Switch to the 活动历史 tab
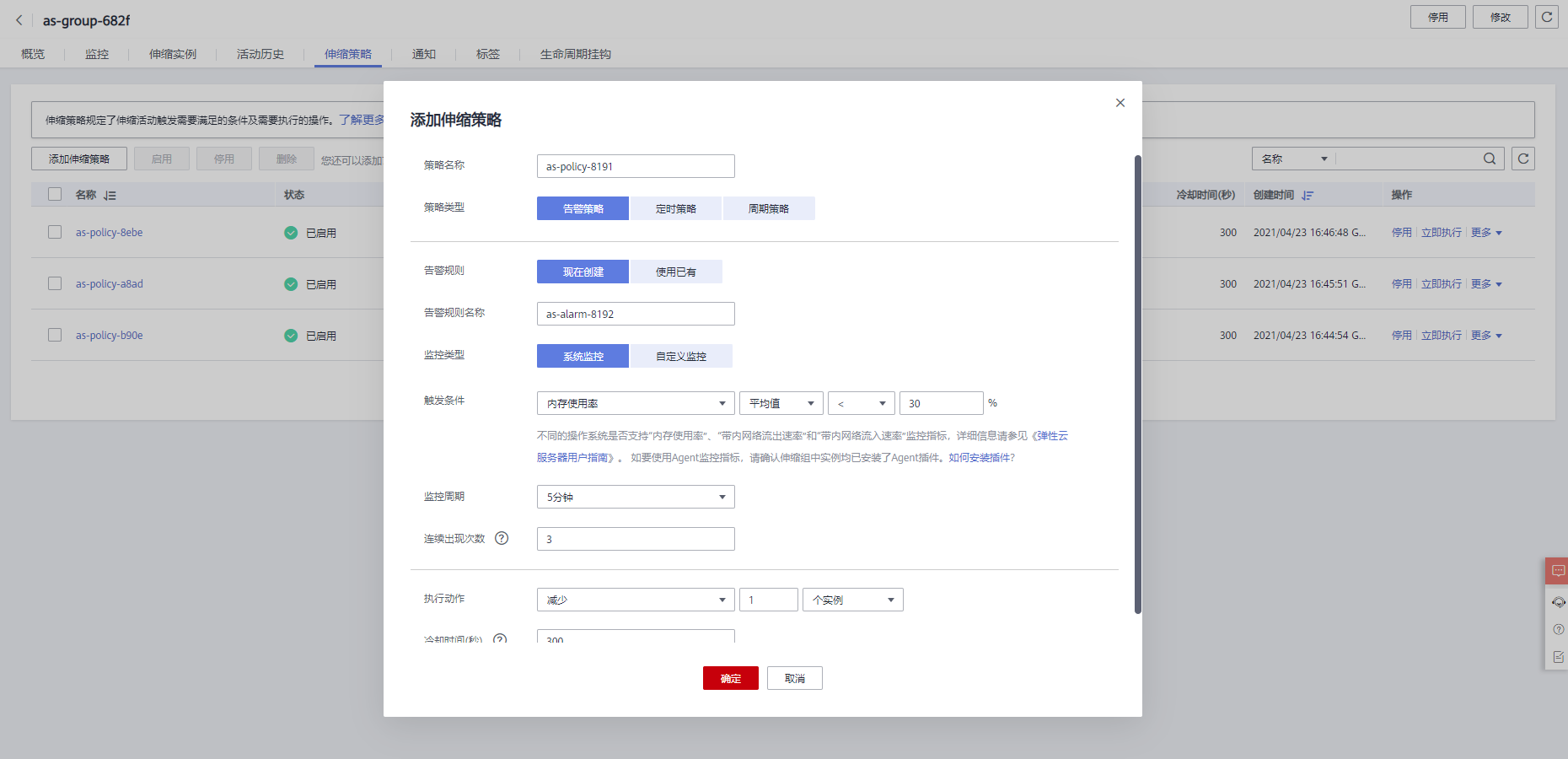The width and height of the screenshot is (1568, 759). pos(260,54)
